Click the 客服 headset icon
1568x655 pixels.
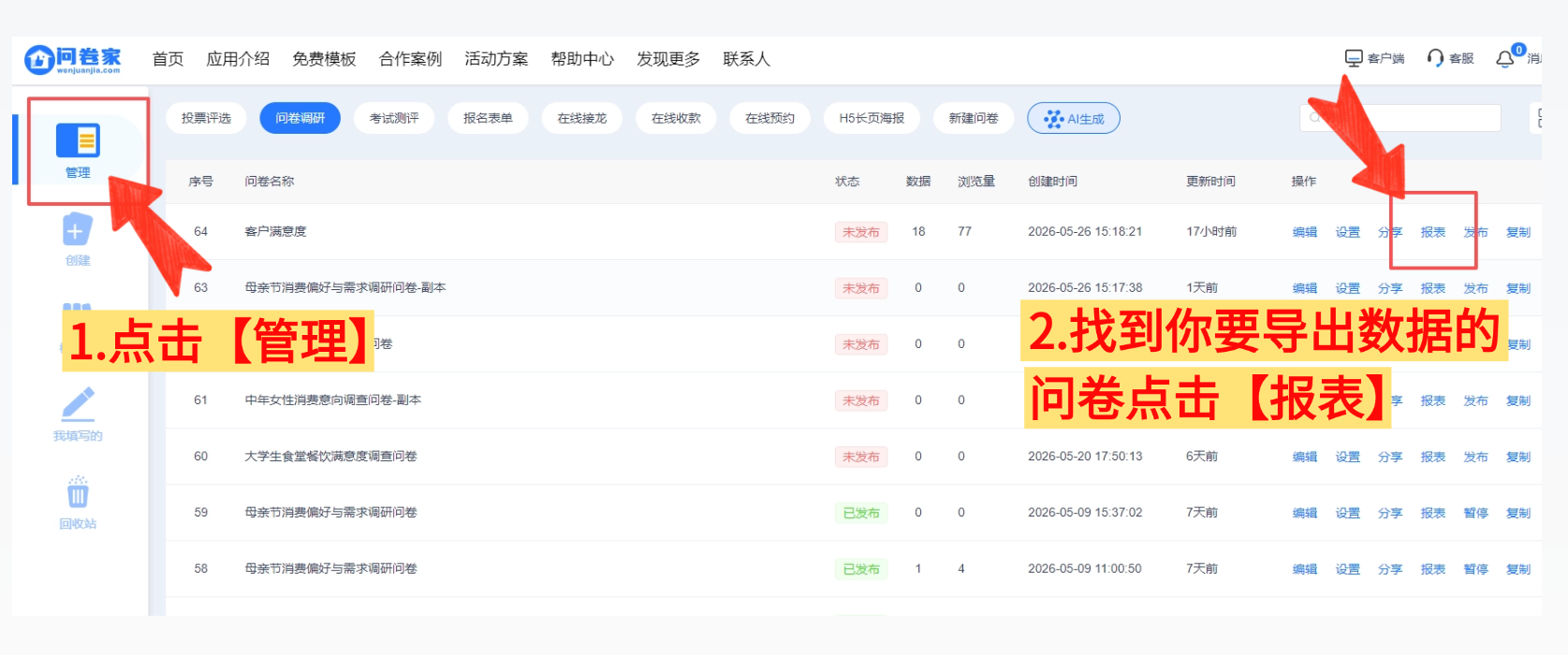pyautogui.click(x=1435, y=58)
